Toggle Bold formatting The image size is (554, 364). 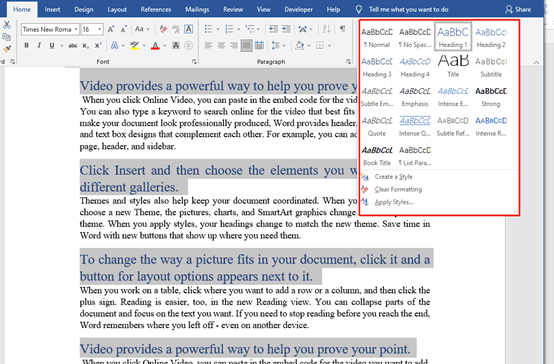tap(26, 45)
